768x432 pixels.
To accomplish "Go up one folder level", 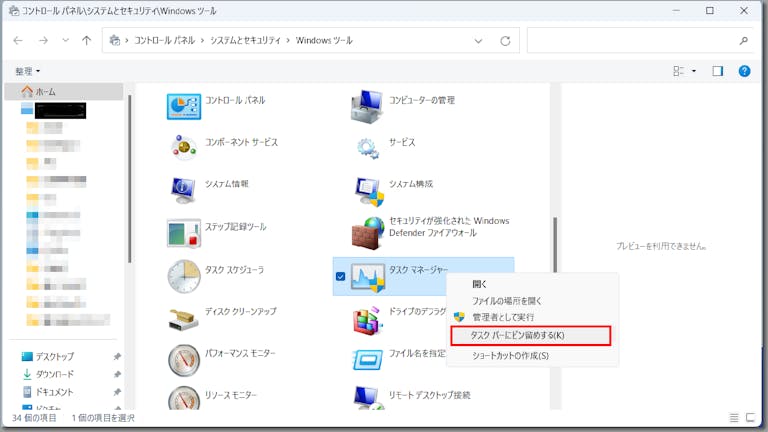I will (x=86, y=40).
